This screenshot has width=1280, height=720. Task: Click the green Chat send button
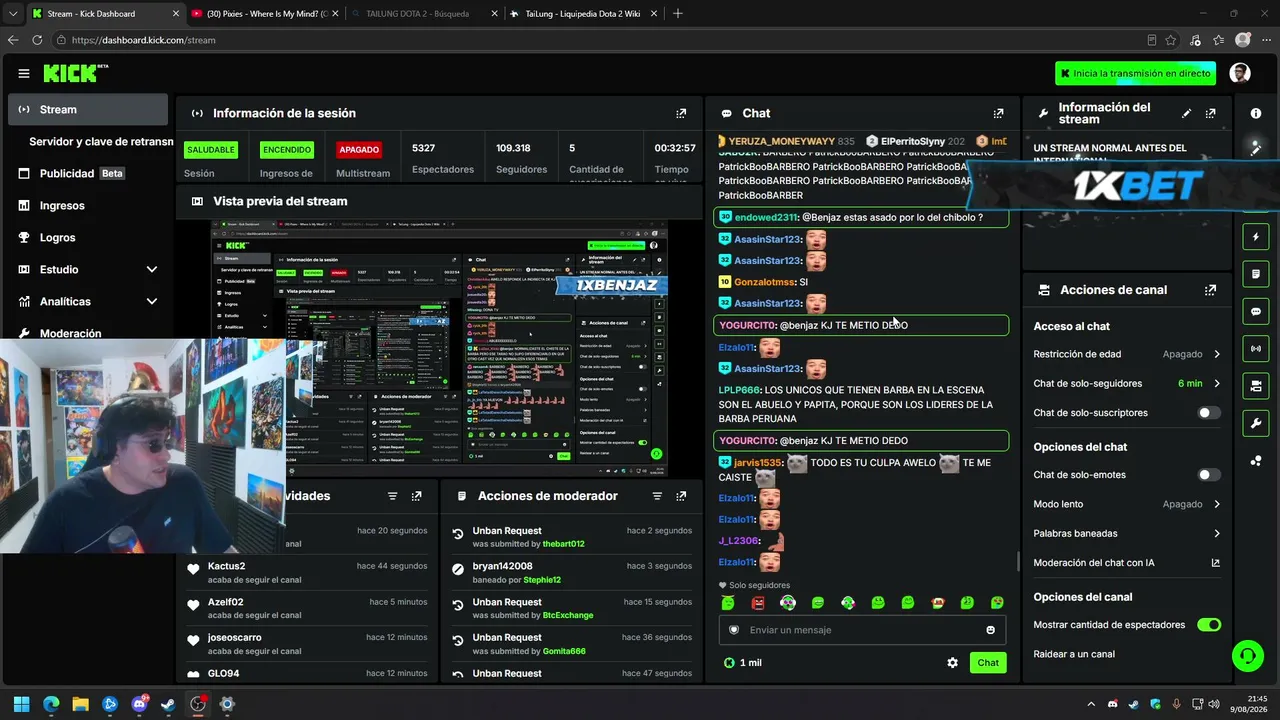tap(988, 663)
